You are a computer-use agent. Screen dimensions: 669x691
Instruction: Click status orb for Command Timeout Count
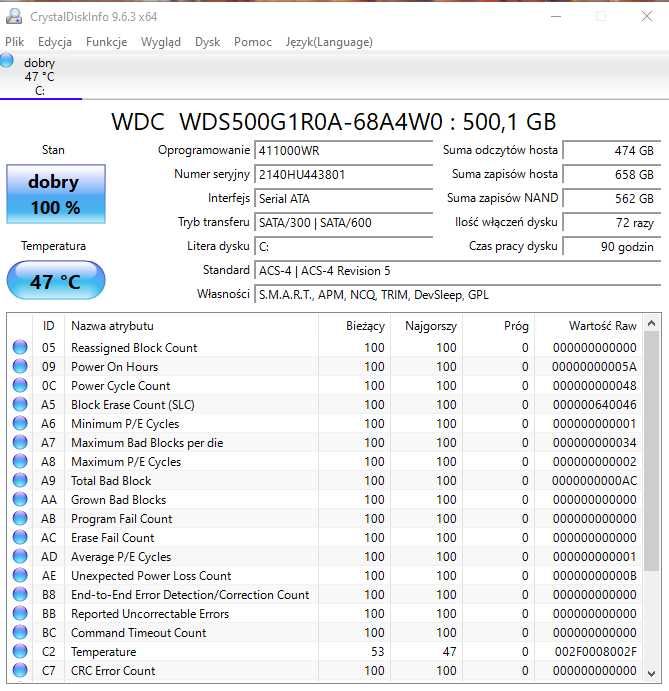click(x=20, y=632)
